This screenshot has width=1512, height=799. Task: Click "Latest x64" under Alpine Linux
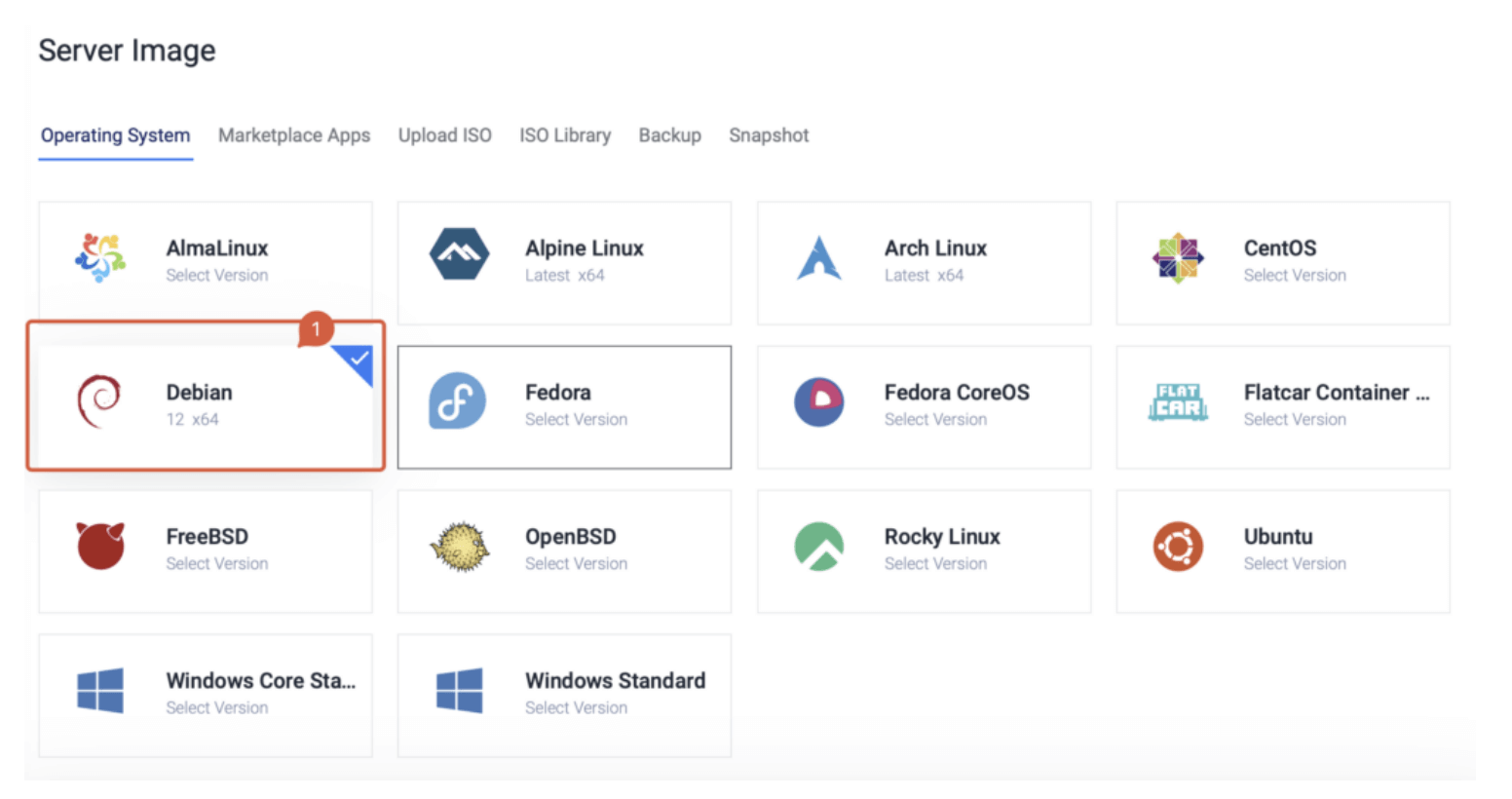click(x=565, y=276)
